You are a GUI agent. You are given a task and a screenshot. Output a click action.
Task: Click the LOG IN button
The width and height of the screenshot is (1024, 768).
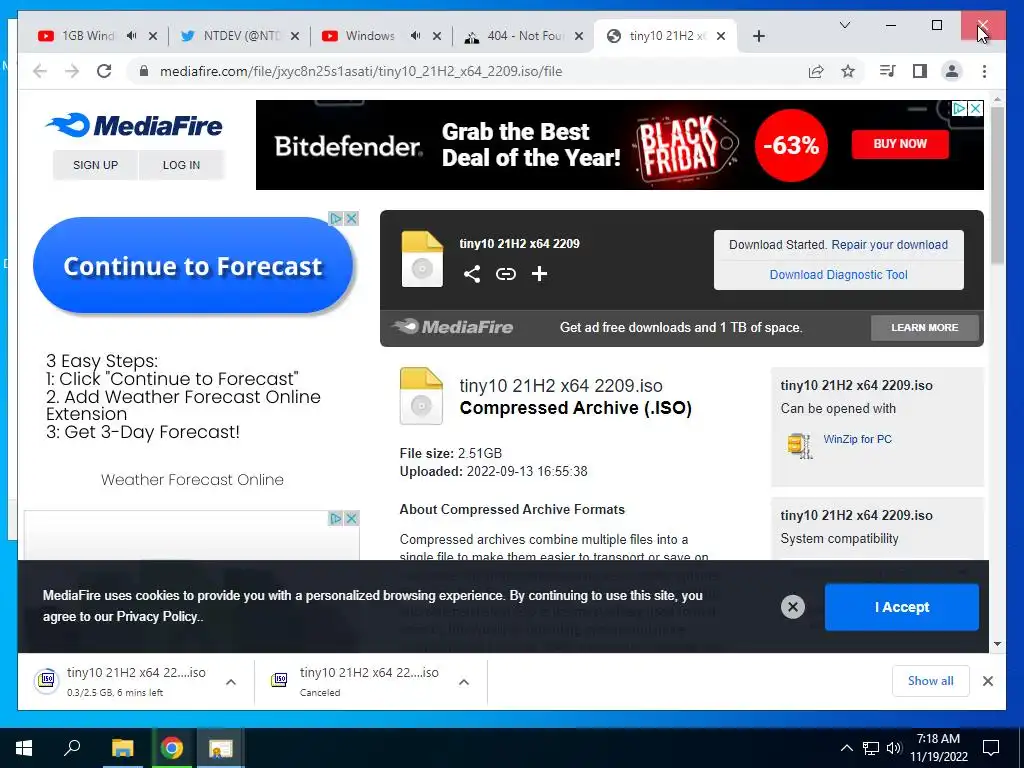[181, 165]
